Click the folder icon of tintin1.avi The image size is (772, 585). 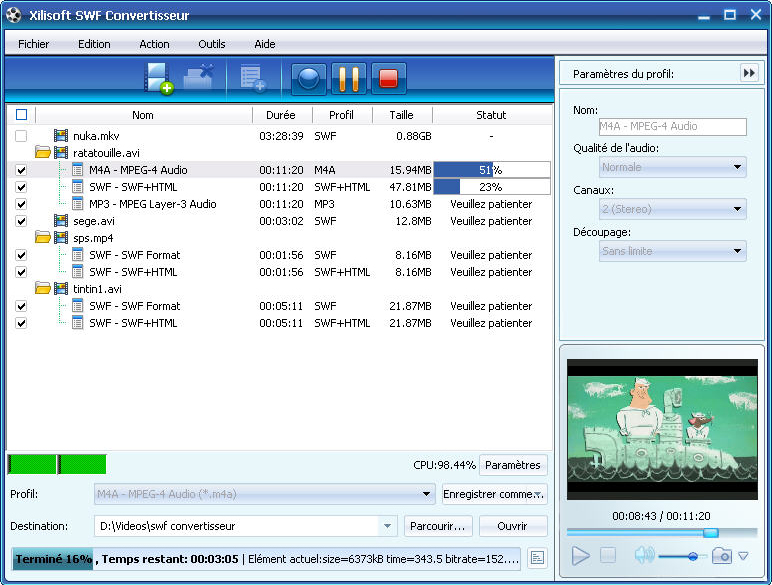point(43,289)
